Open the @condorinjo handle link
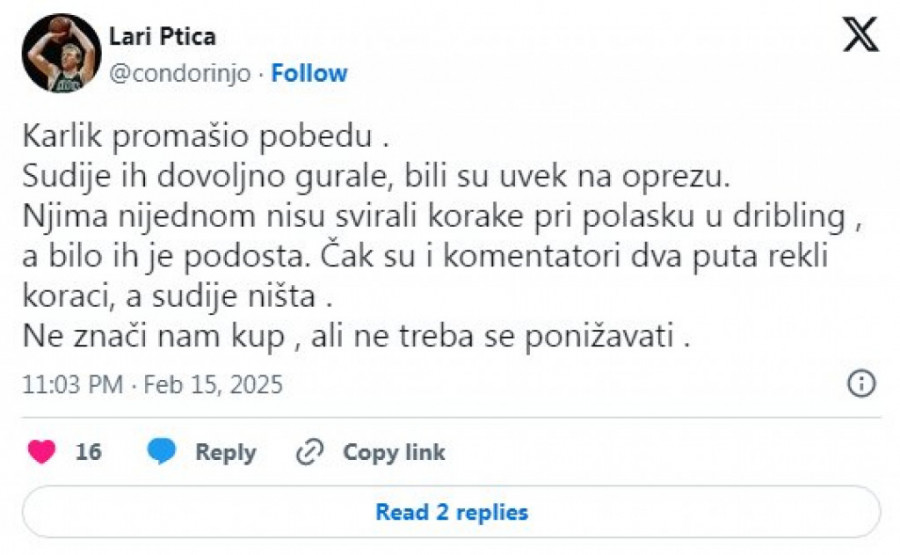900x555 pixels. (x=181, y=73)
